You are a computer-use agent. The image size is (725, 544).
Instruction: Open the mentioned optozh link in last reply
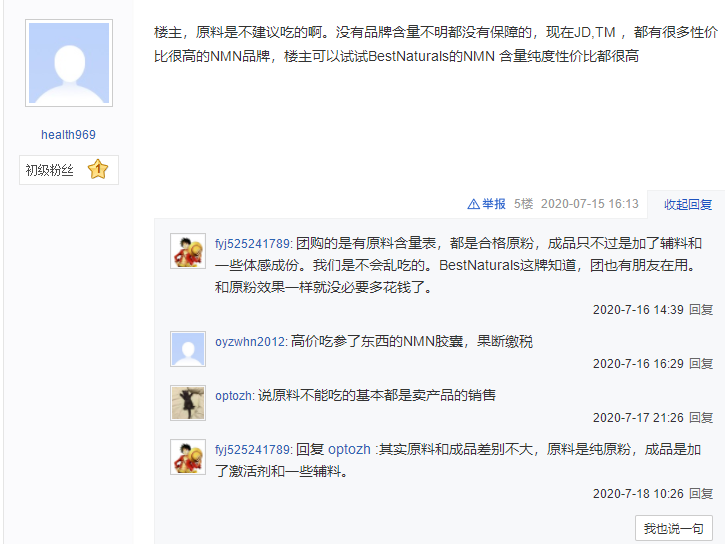tap(349, 449)
